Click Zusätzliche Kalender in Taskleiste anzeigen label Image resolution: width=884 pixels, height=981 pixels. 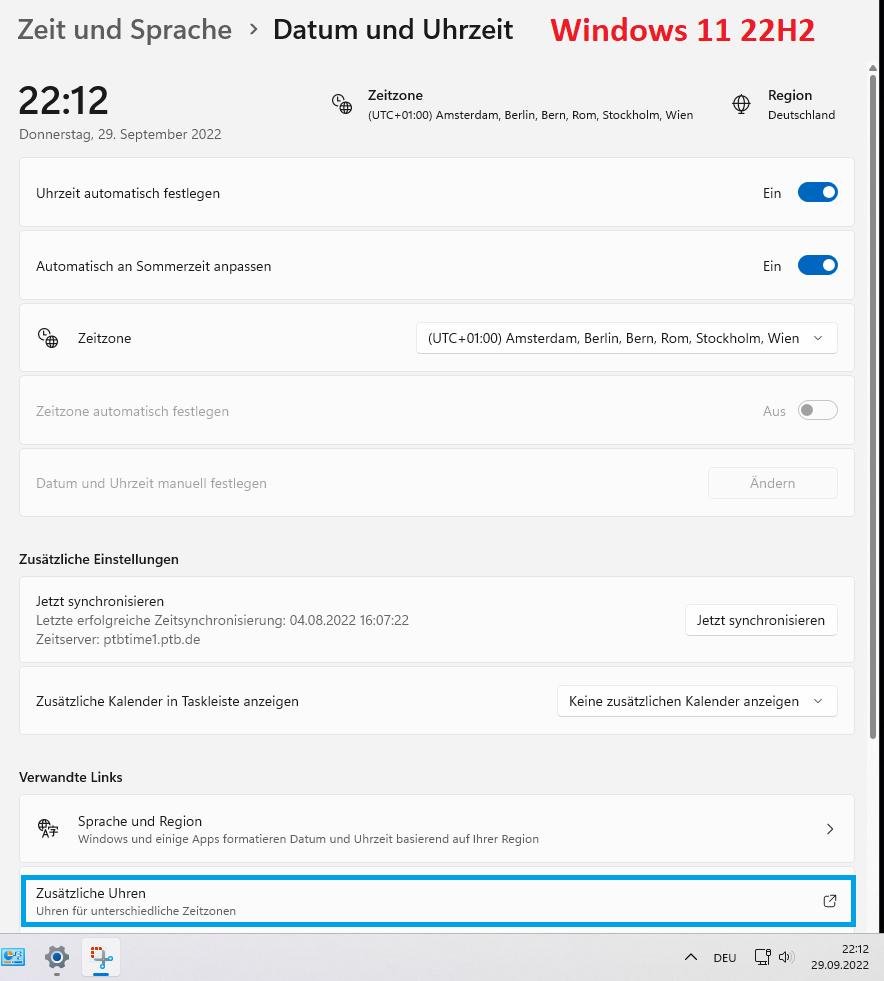167,701
